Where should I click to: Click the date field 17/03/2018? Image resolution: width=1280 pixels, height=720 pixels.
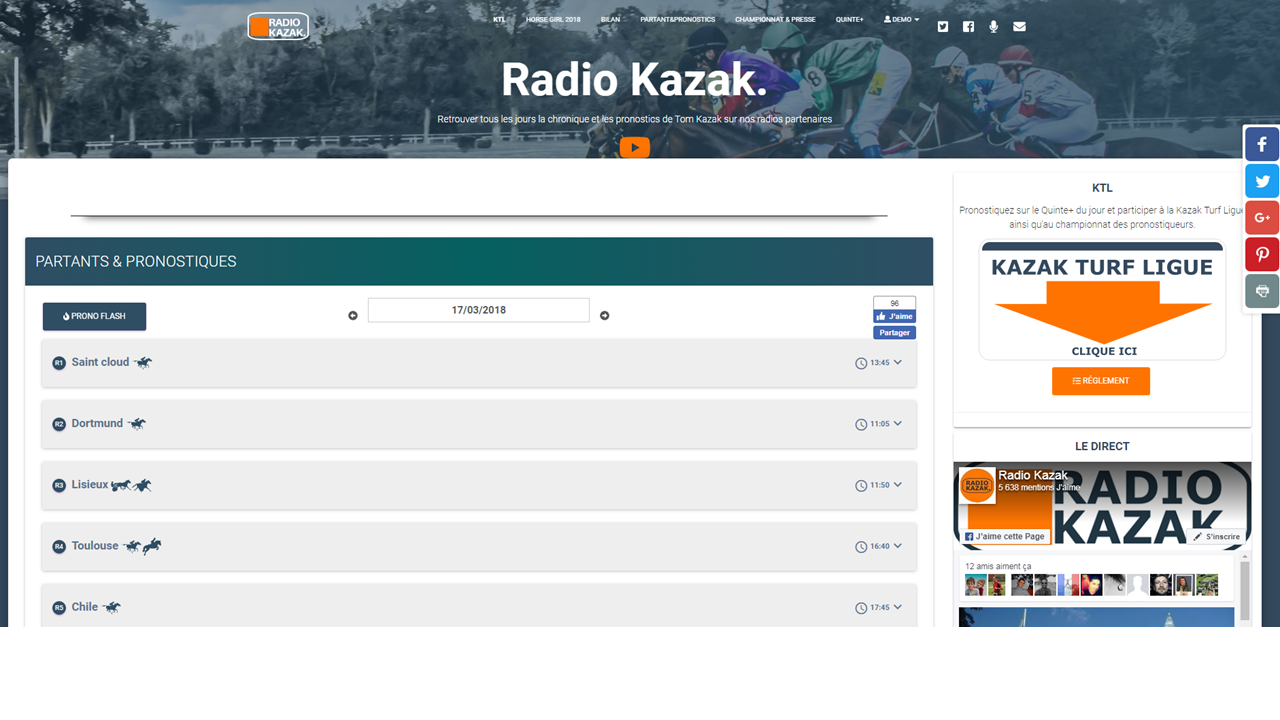(479, 310)
